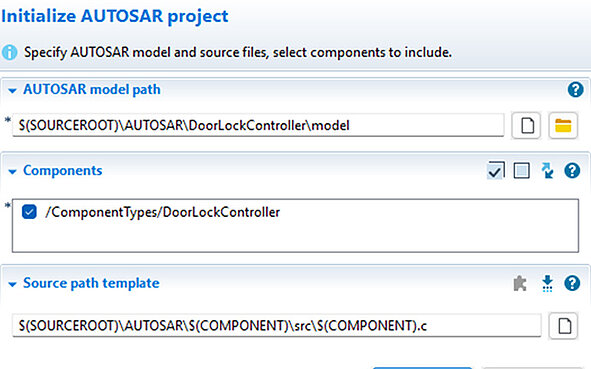Collapse Source path template section
The height and width of the screenshot is (369, 591).
pos(12,285)
